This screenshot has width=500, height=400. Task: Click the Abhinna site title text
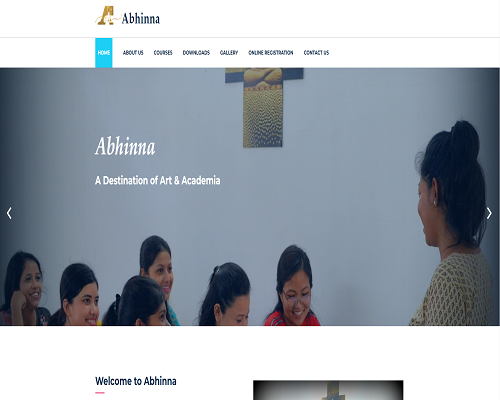(141, 19)
